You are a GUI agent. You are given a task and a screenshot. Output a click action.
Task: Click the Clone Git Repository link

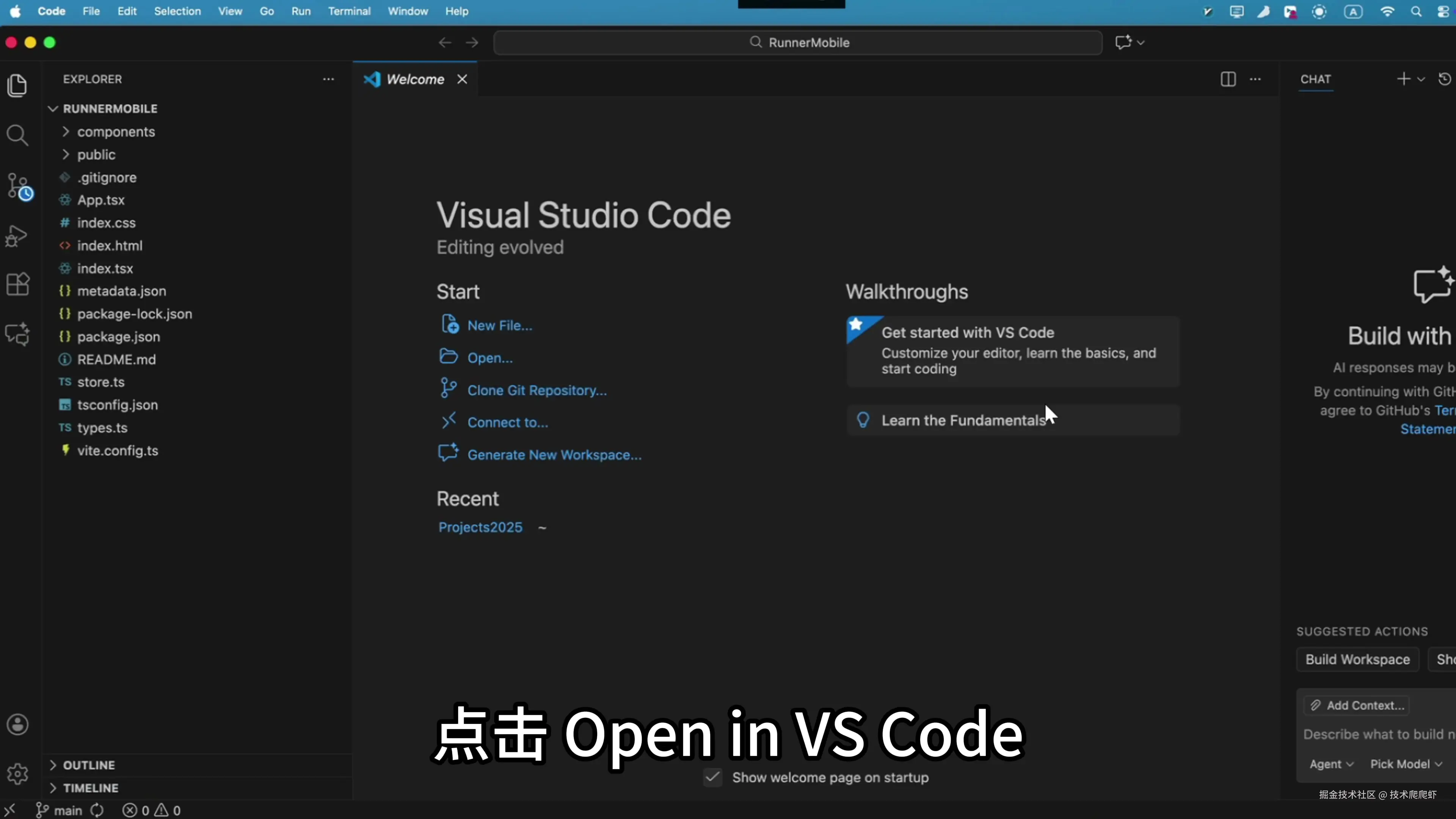(537, 391)
